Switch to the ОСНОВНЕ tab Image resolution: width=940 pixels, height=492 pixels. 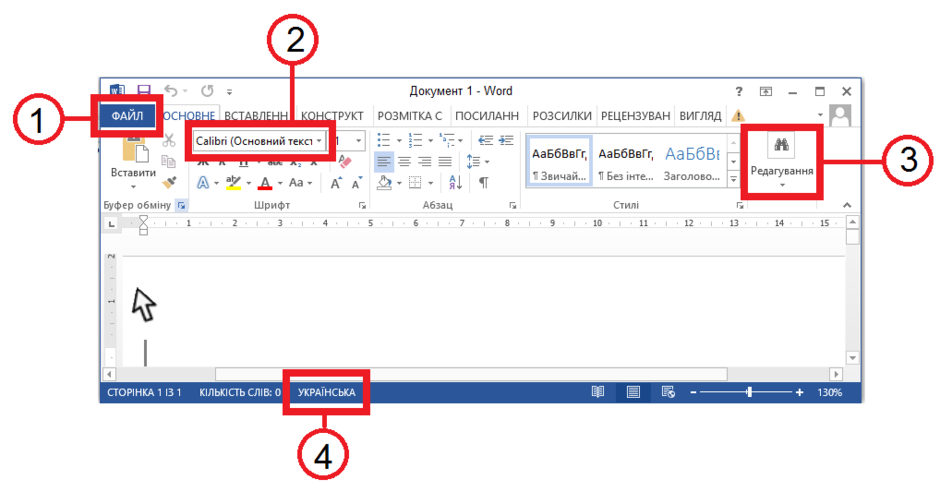[x=189, y=115]
